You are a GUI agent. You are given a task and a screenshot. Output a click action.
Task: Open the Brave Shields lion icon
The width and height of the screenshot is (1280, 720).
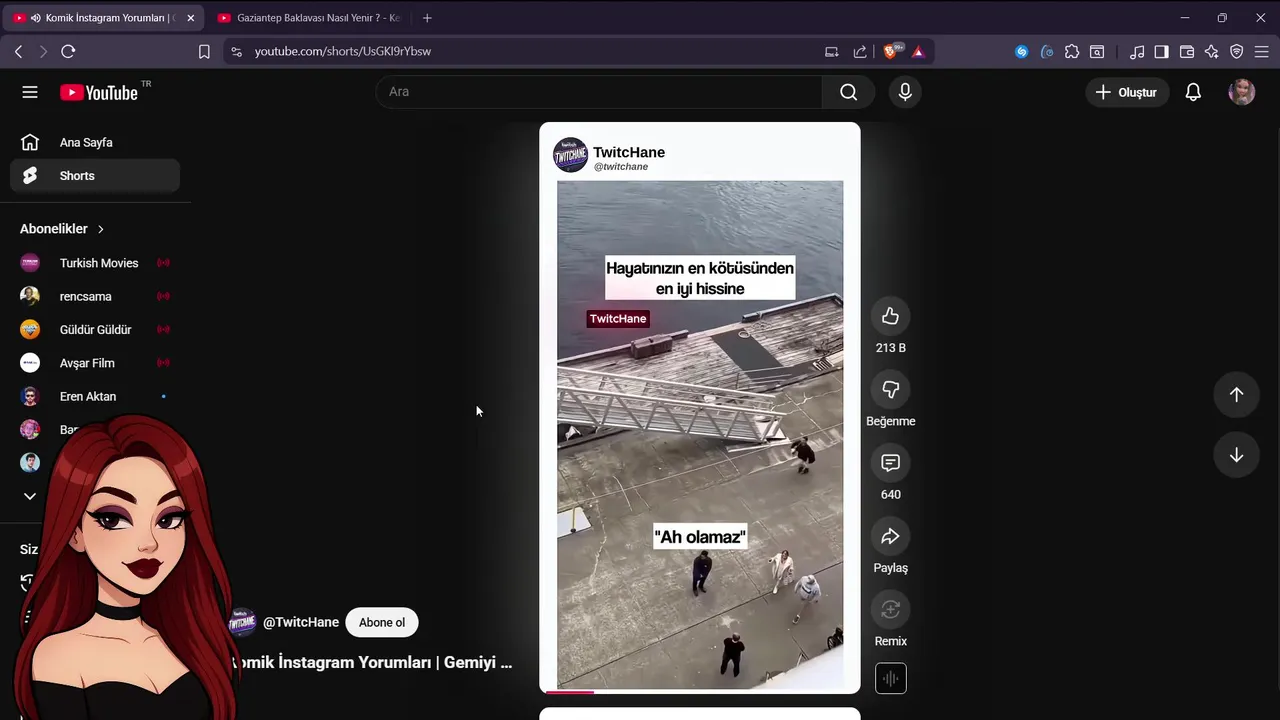coord(891,51)
